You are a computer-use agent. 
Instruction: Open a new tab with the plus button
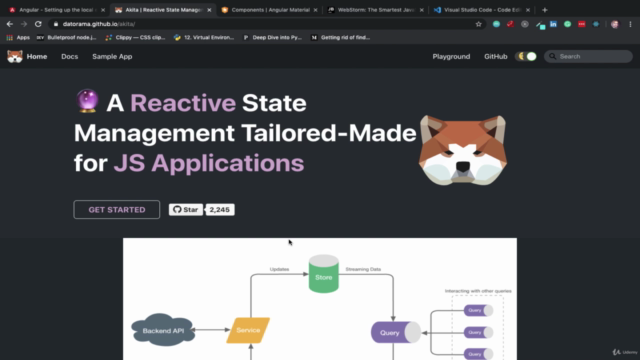point(544,10)
